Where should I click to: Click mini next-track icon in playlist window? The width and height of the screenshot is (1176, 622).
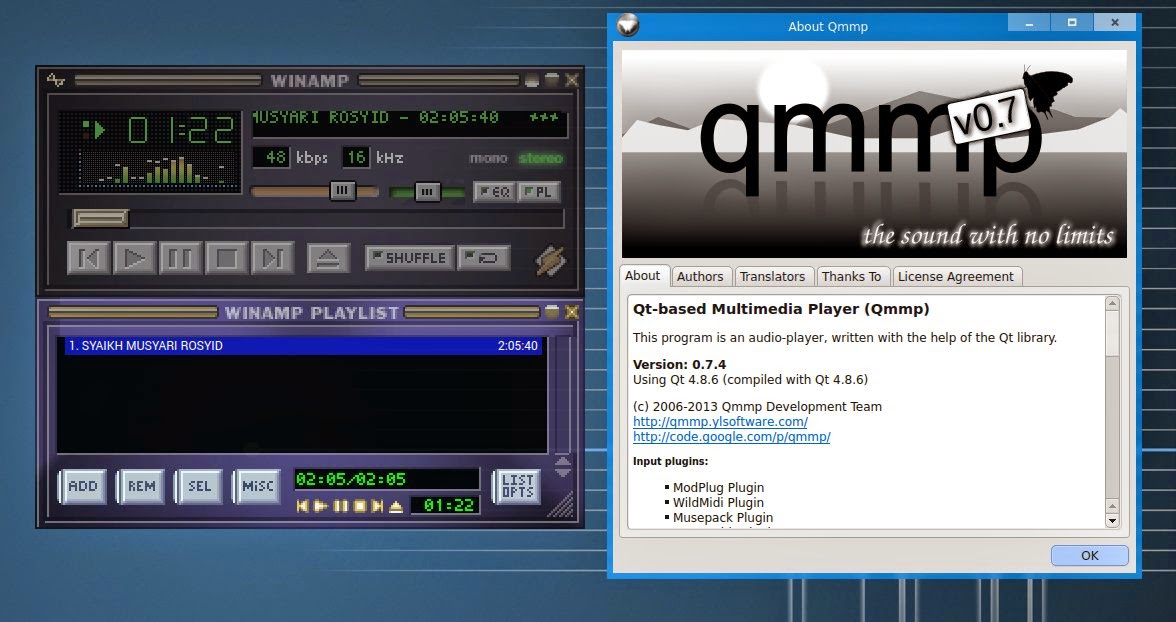tap(378, 506)
